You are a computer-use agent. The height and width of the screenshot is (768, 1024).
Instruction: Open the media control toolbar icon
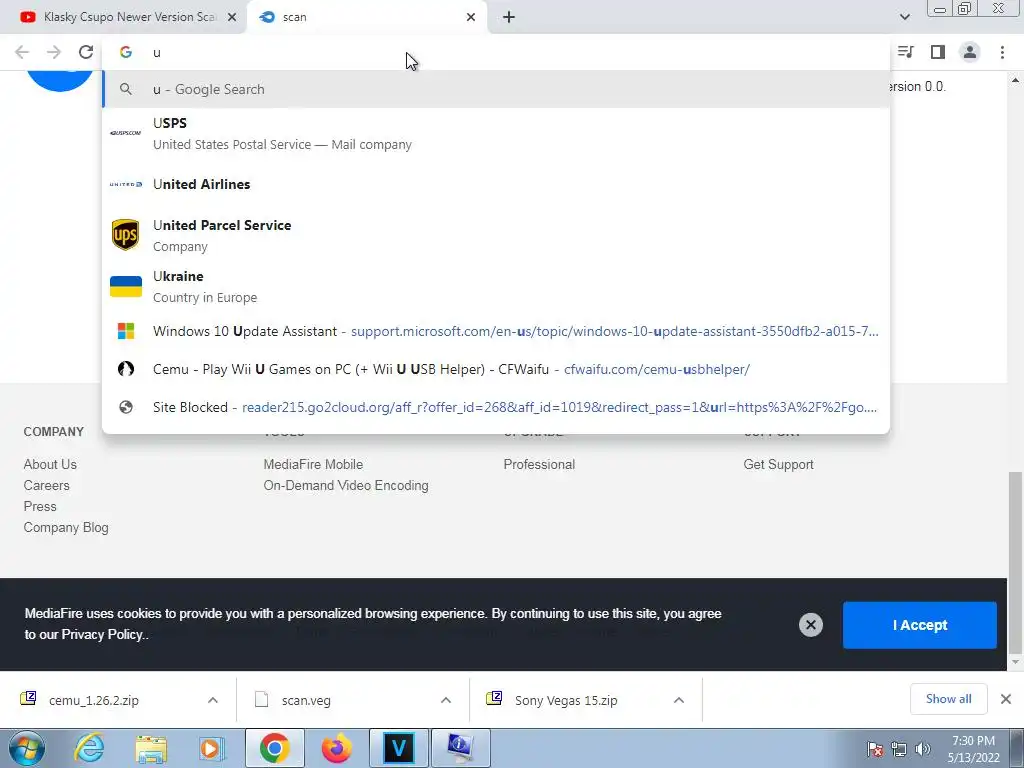point(905,52)
